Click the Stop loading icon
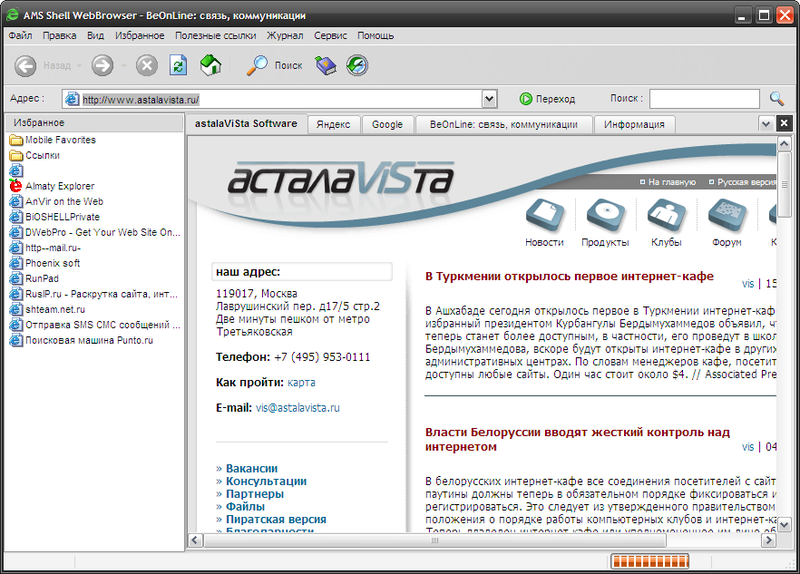The width and height of the screenshot is (800, 574). pyautogui.click(x=147, y=66)
